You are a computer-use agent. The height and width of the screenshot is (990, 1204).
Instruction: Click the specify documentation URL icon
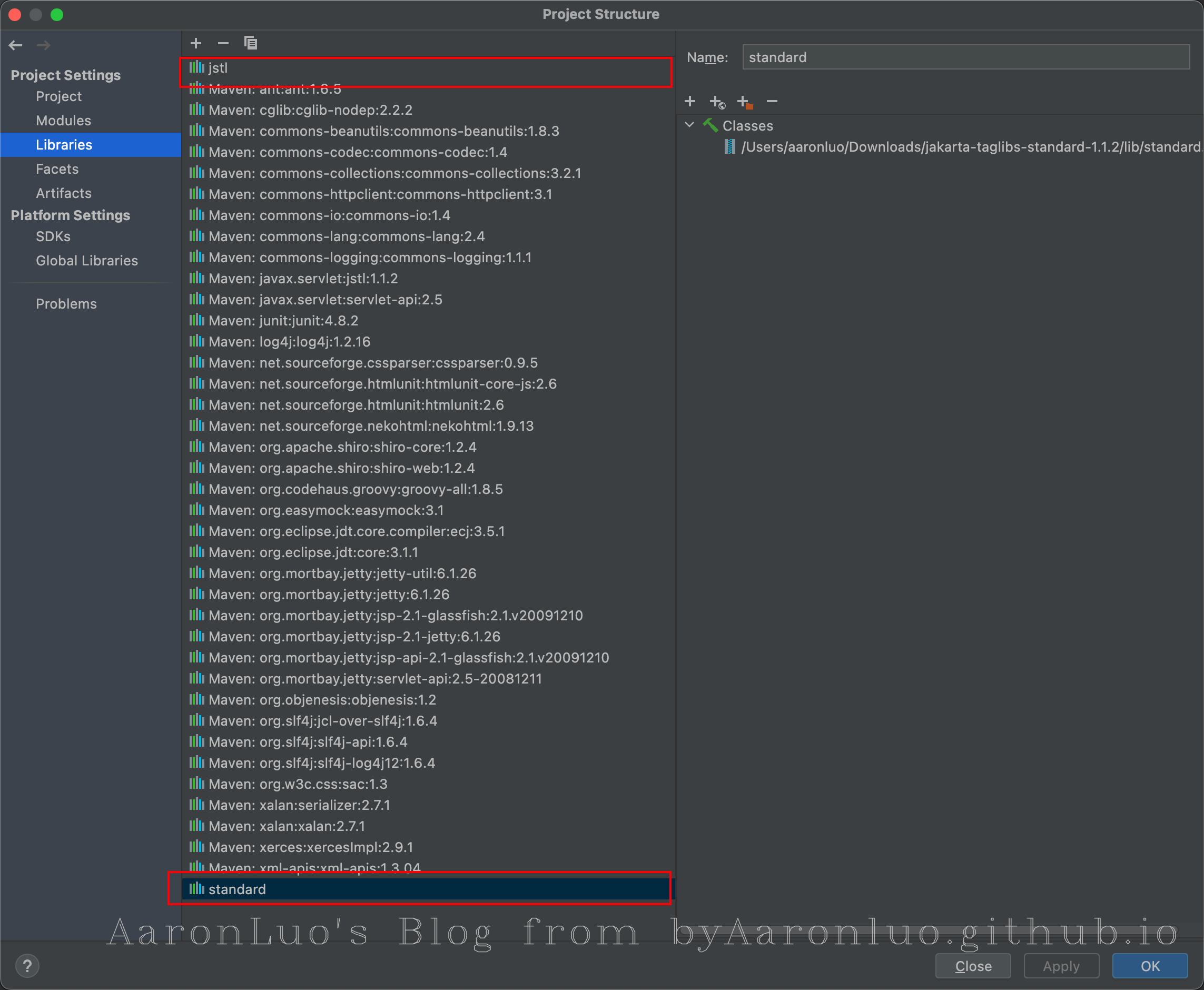(x=717, y=102)
